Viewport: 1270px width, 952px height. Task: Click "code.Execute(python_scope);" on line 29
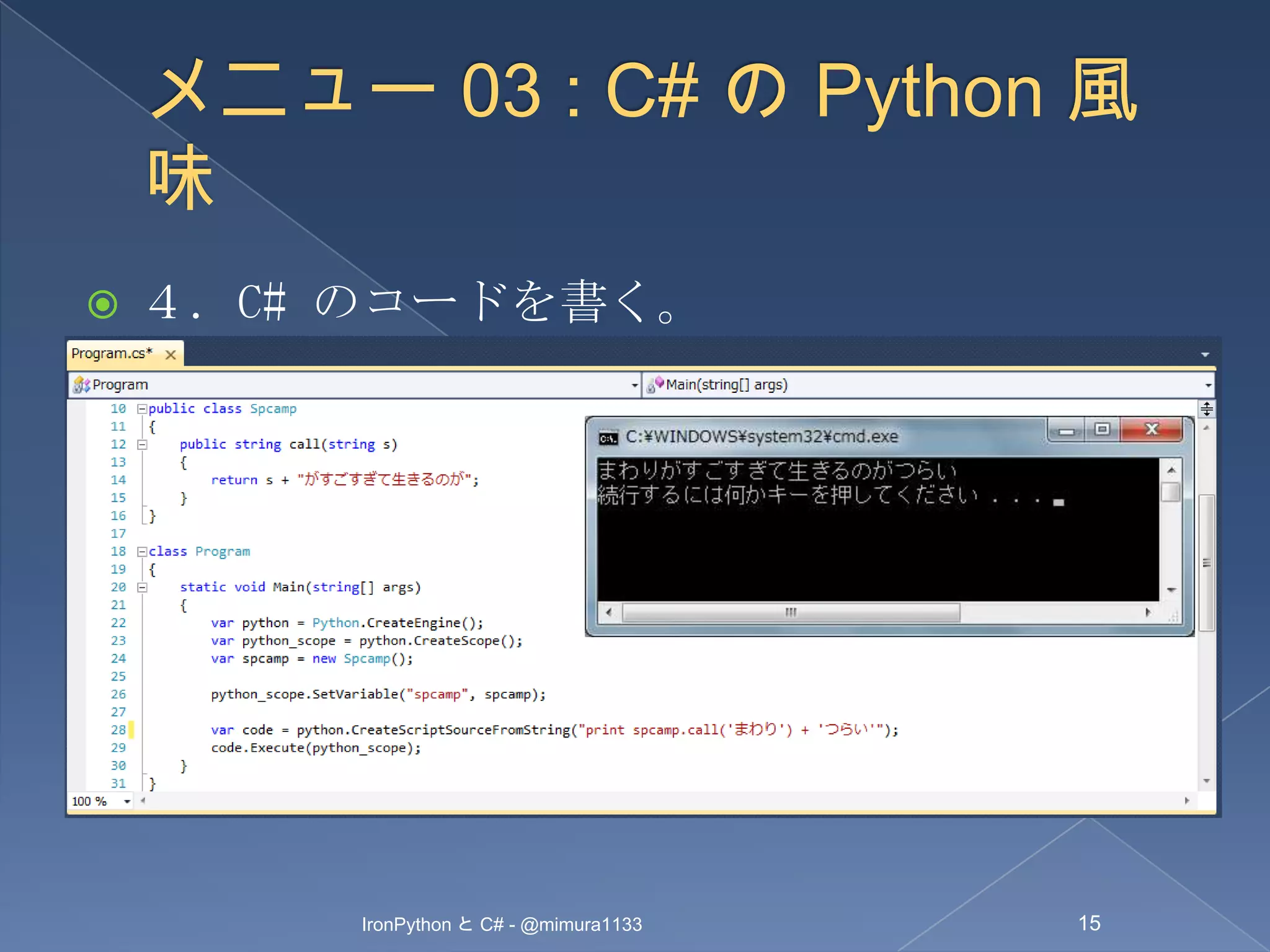pyautogui.click(x=316, y=748)
